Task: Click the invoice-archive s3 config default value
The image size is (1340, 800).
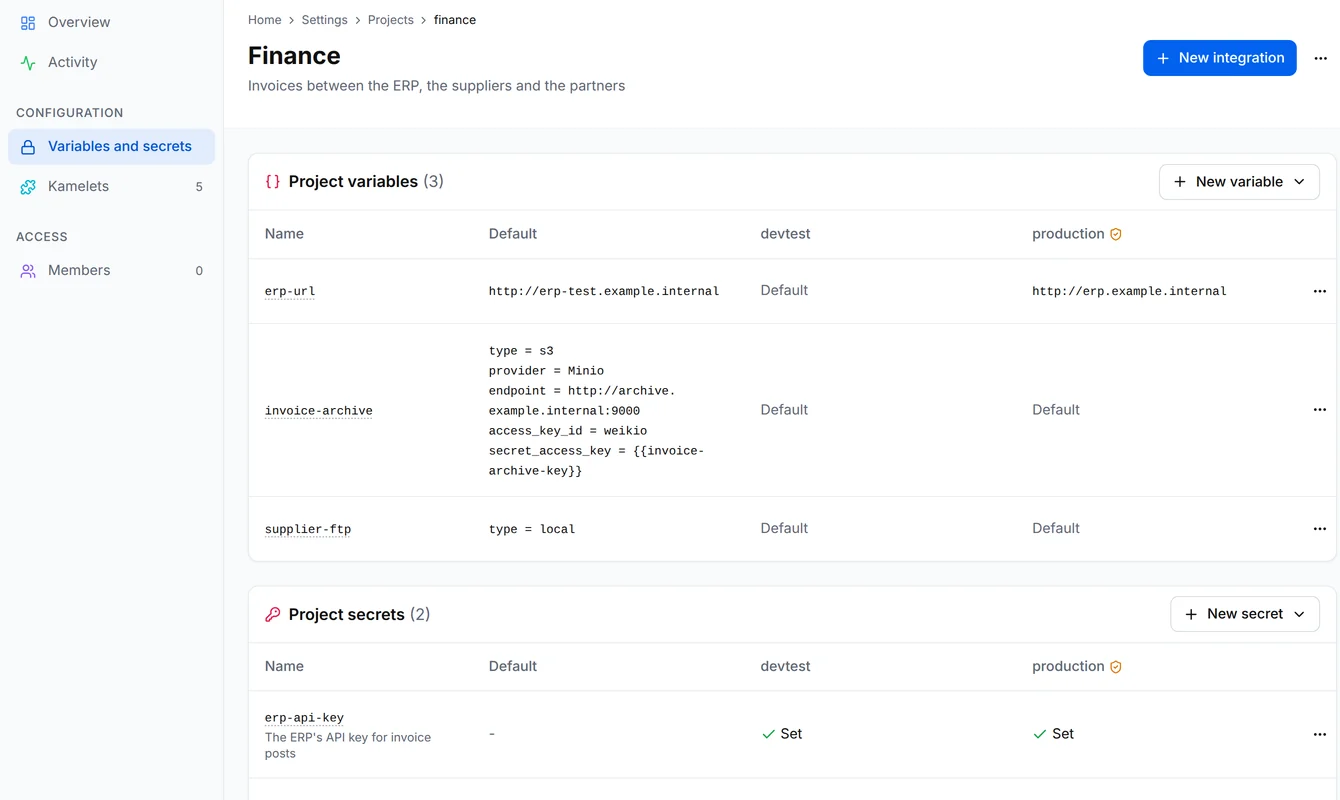Action: click(x=597, y=410)
